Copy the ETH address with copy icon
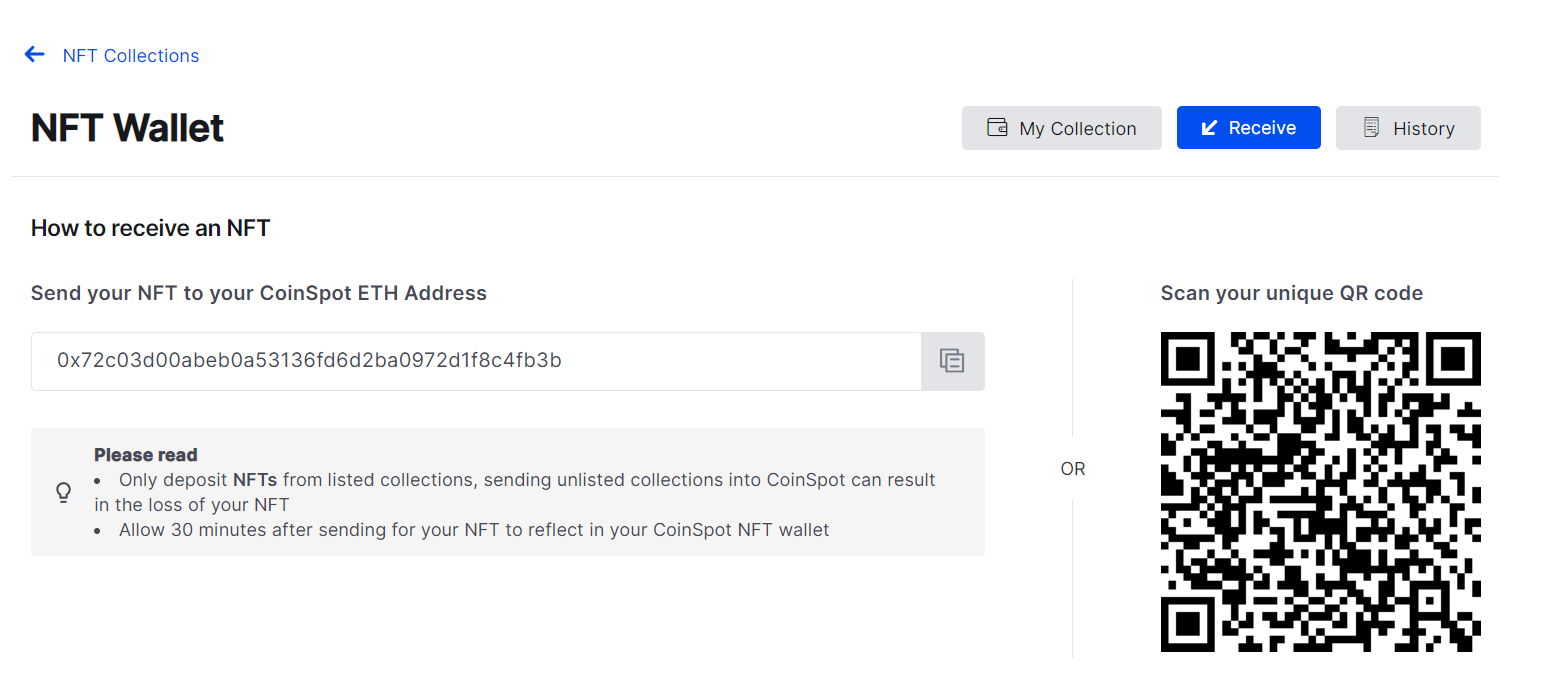 [x=952, y=361]
